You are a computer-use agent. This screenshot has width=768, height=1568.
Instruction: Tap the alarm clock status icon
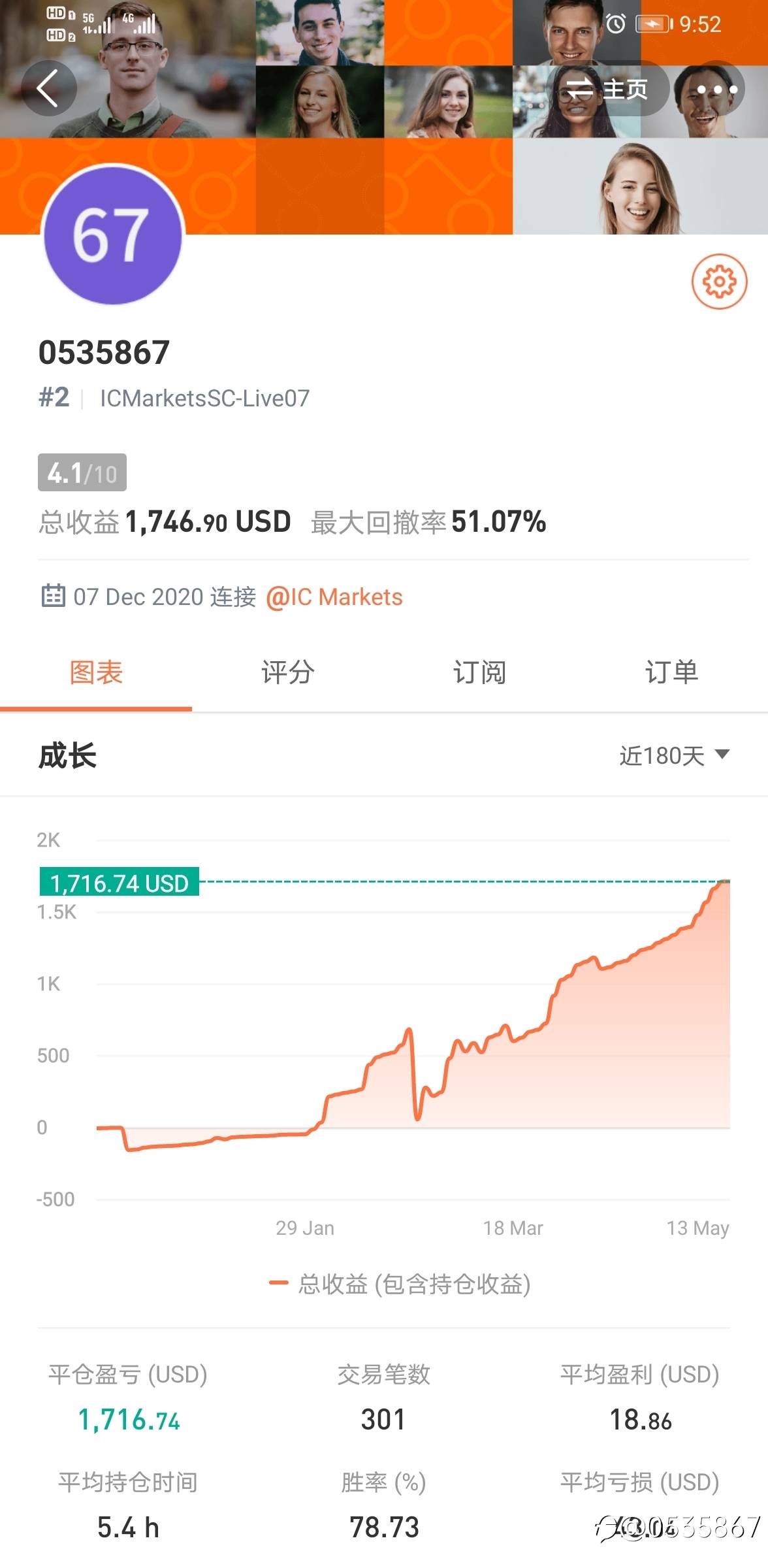coord(615,24)
